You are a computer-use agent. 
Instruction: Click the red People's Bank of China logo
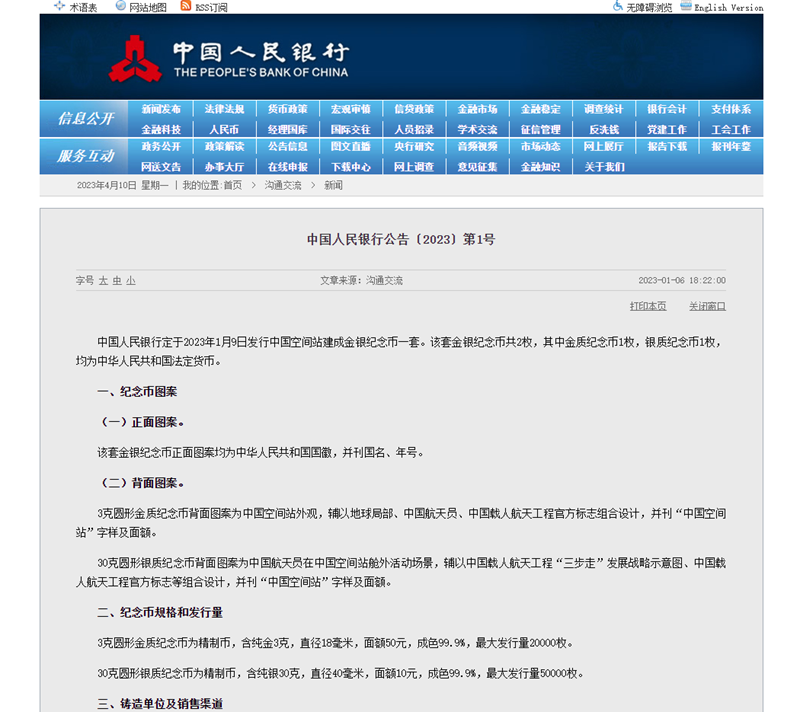pyautogui.click(x=135, y=59)
